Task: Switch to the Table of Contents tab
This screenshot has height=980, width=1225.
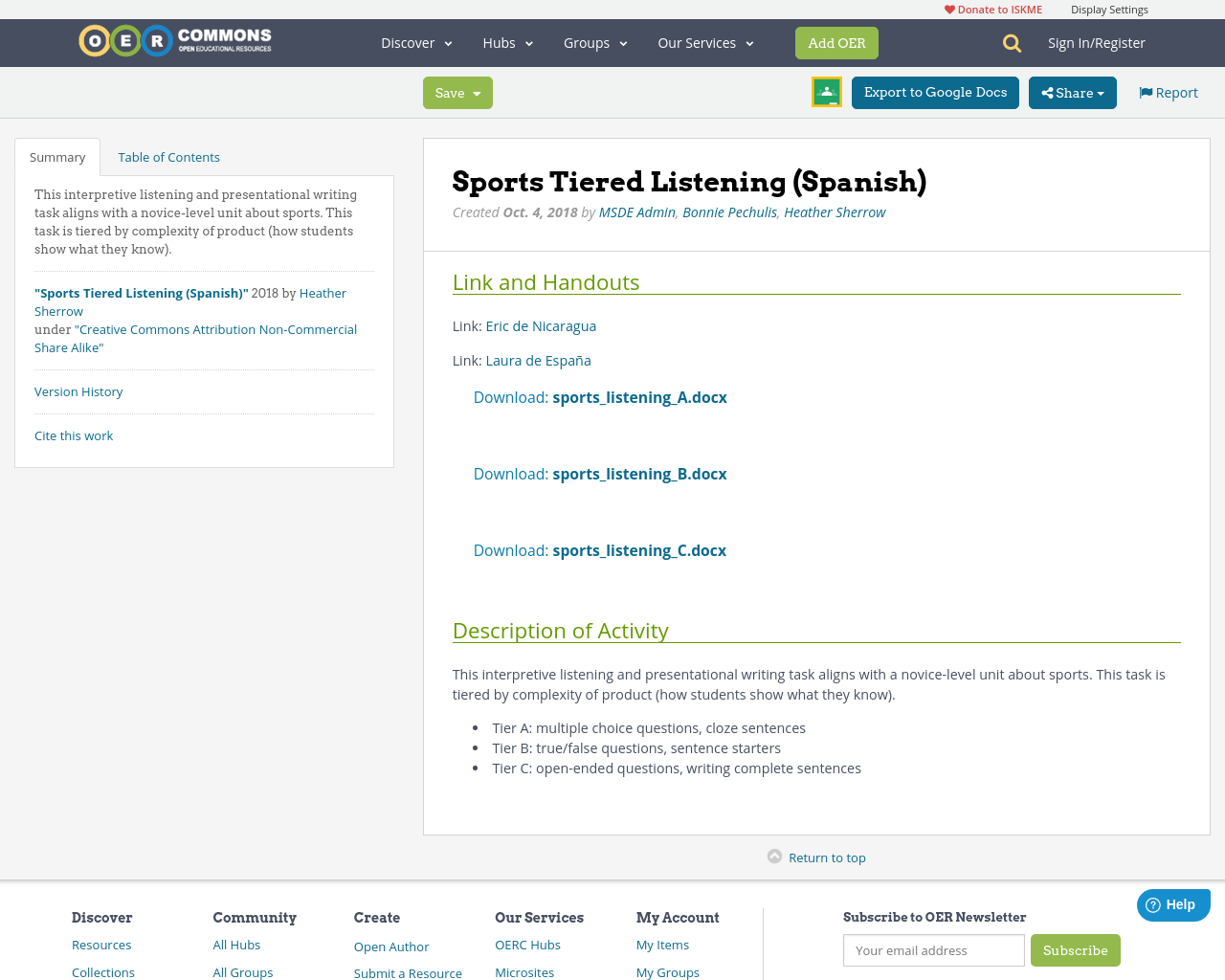Action: tap(168, 155)
